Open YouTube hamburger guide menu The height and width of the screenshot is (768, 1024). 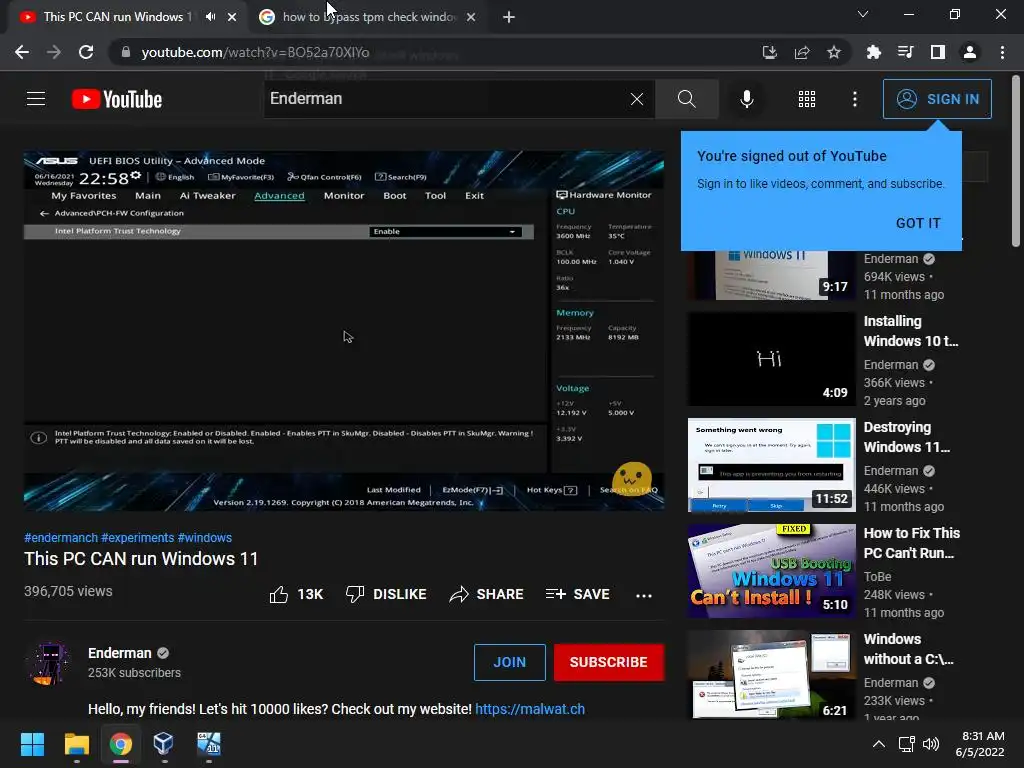(36, 99)
